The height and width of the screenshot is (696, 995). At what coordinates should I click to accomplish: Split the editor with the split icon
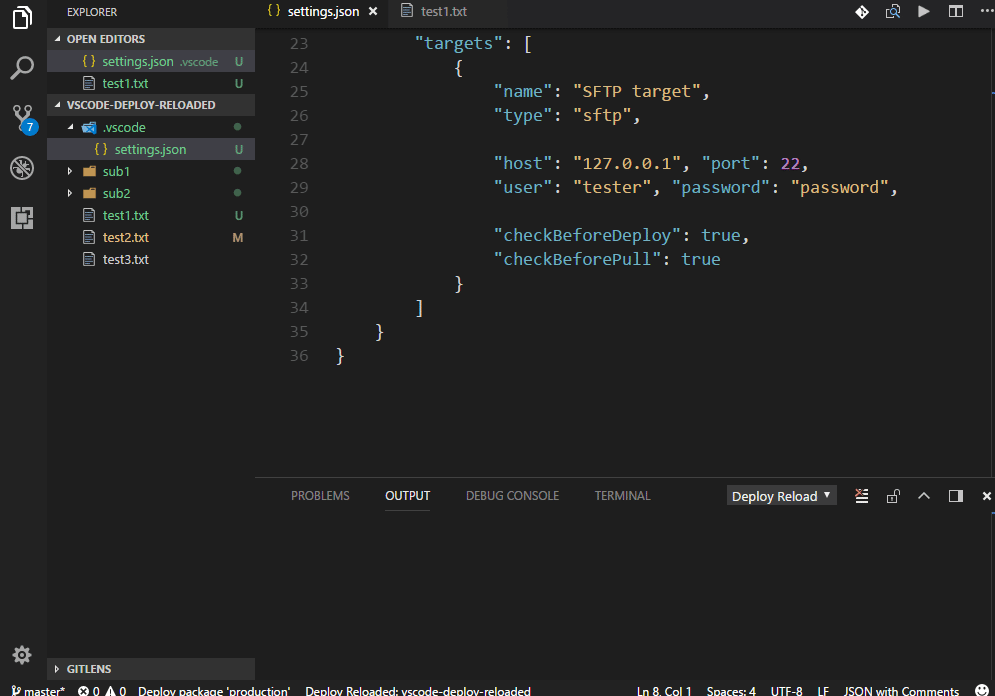pos(956,11)
